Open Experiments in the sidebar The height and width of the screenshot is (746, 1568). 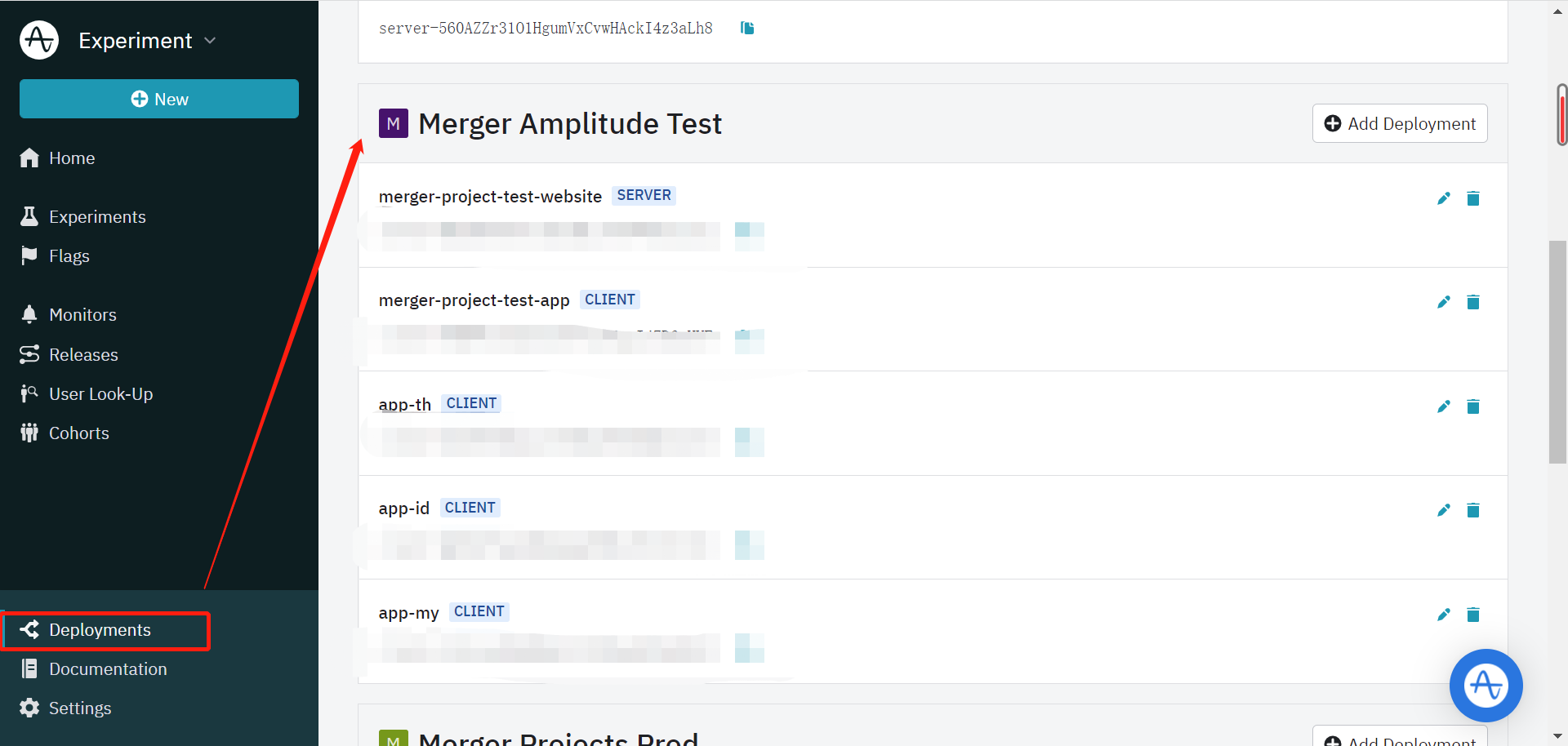click(97, 217)
